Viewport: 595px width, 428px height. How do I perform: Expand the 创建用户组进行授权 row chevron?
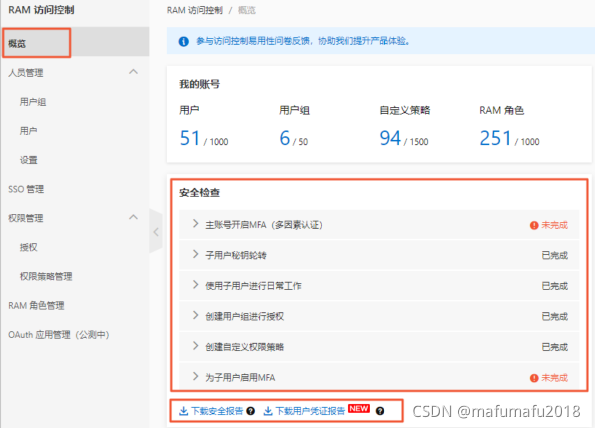[x=195, y=315]
